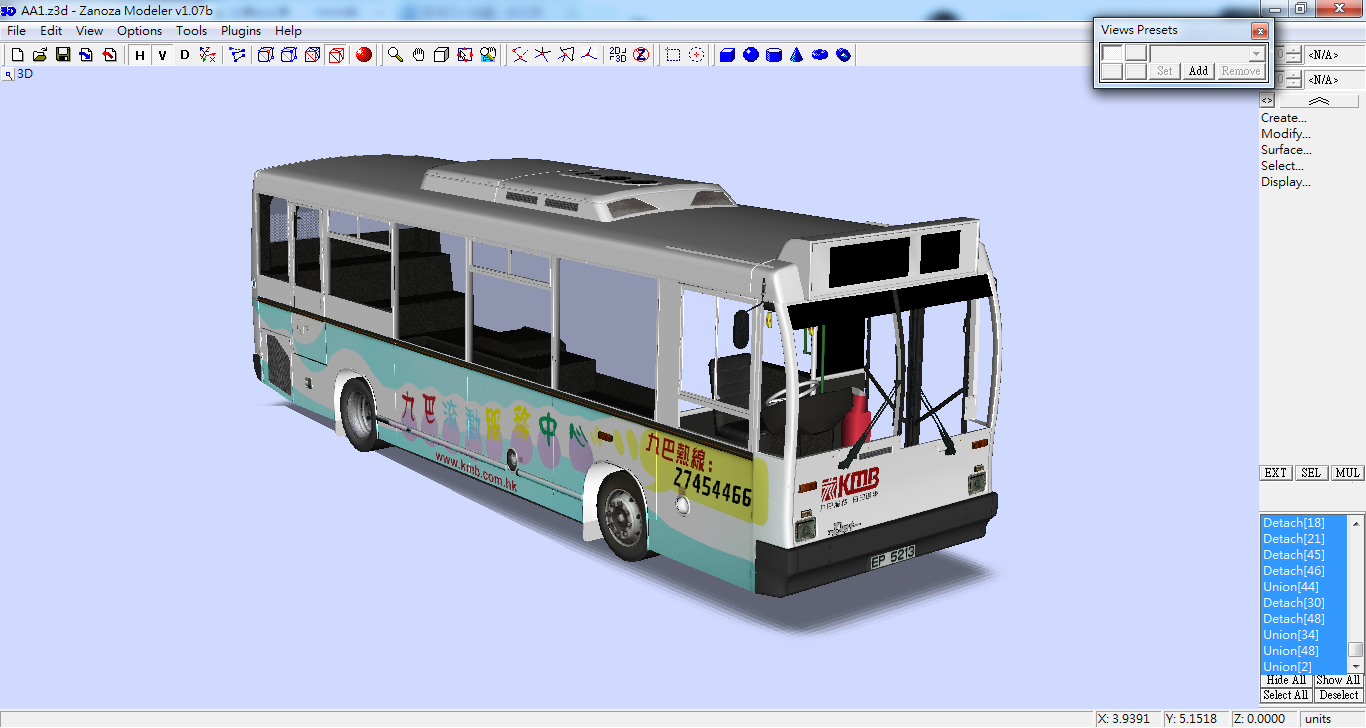Click the red sphere material icon
Screen dimensions: 1366x728
[364, 55]
